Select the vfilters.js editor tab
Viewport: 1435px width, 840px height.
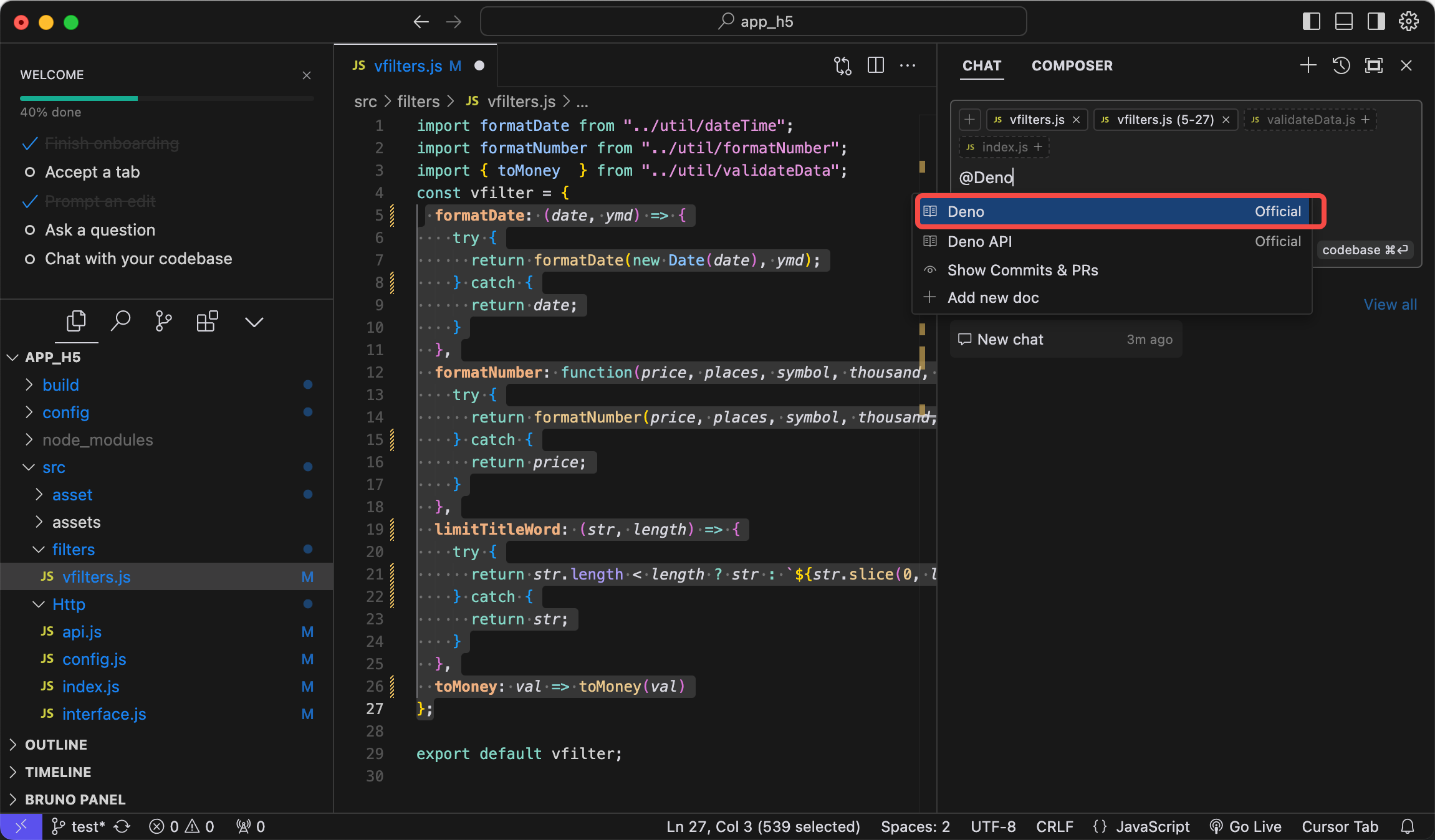coord(416,66)
